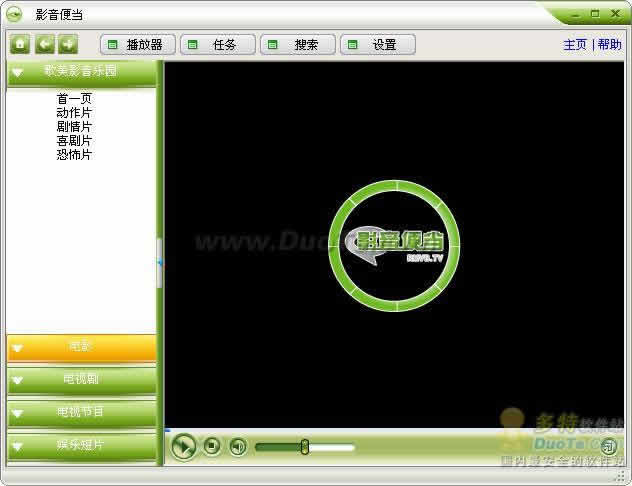Click the video display area logo
632x486 pixels.
pos(394,245)
